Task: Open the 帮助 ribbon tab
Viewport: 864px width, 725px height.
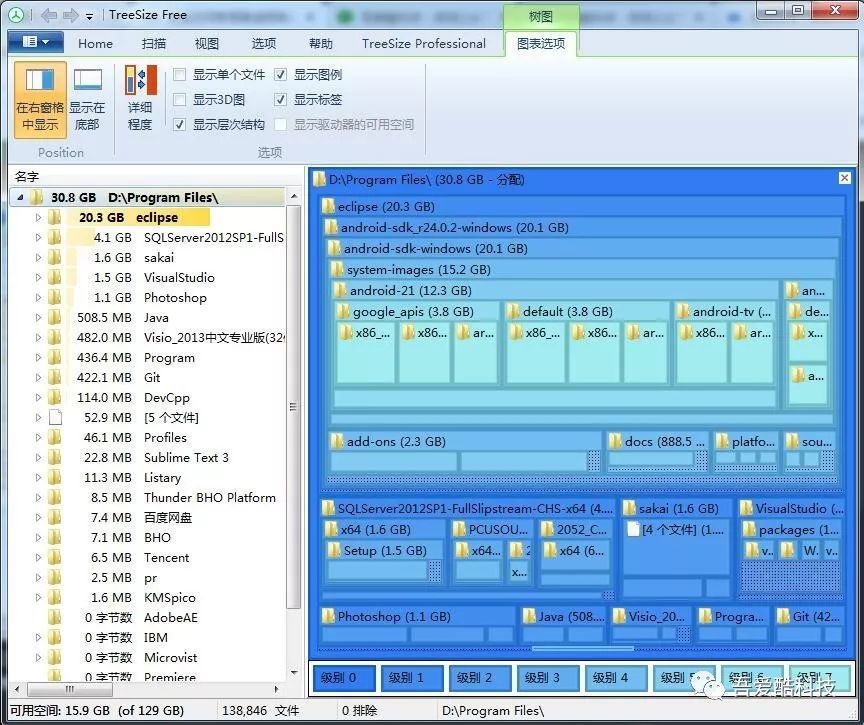Action: point(321,44)
